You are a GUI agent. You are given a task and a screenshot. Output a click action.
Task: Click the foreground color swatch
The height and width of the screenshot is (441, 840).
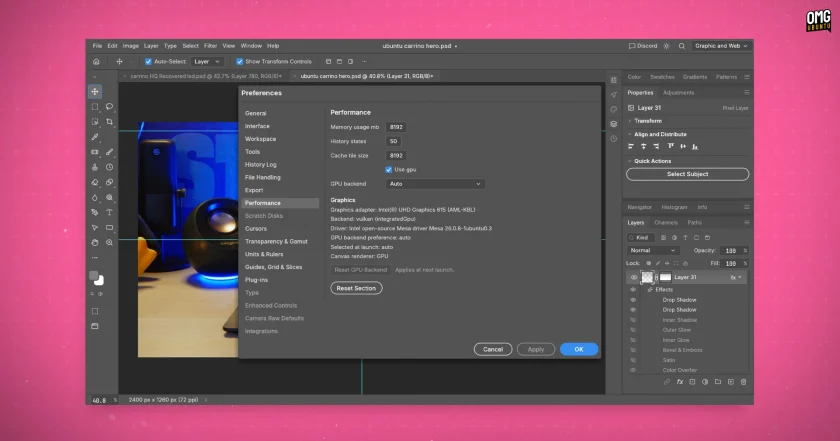[93, 276]
